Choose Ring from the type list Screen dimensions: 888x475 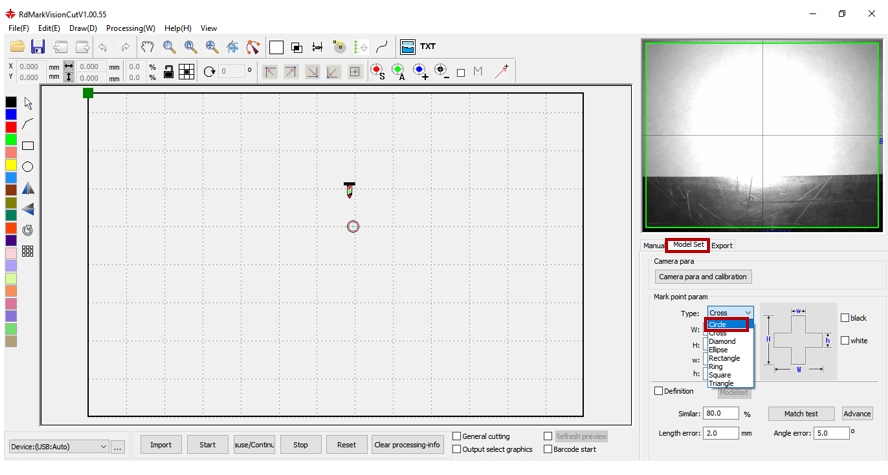[715, 367]
